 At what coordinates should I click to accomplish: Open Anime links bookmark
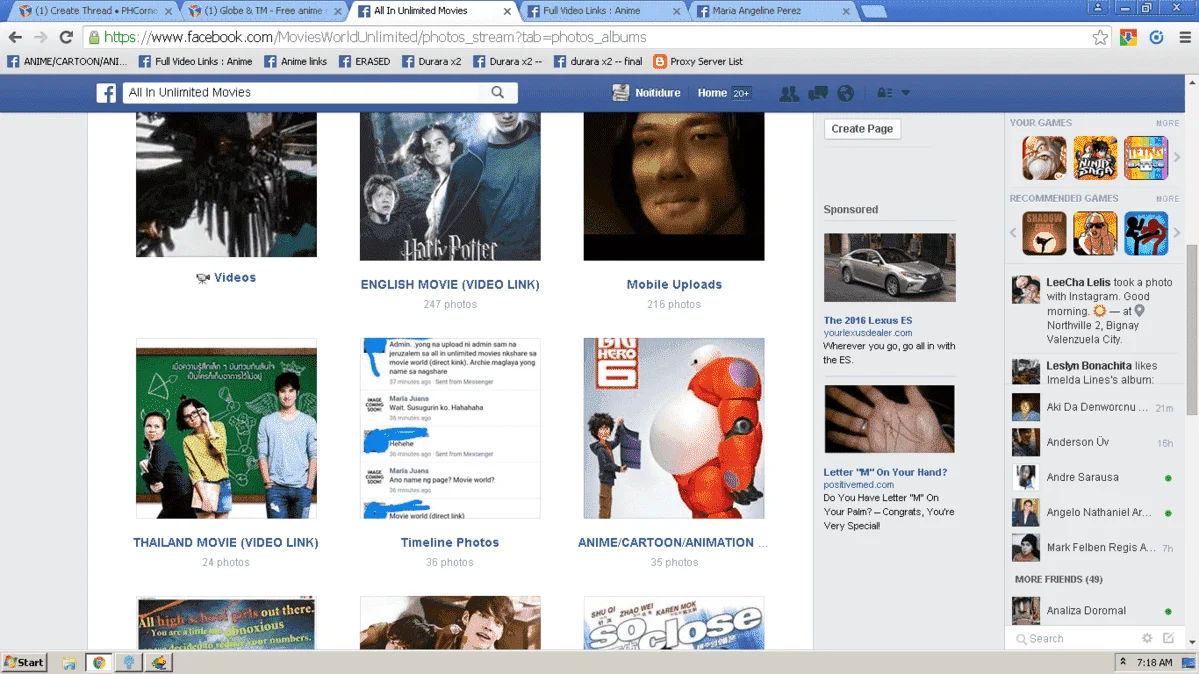tap(295, 61)
